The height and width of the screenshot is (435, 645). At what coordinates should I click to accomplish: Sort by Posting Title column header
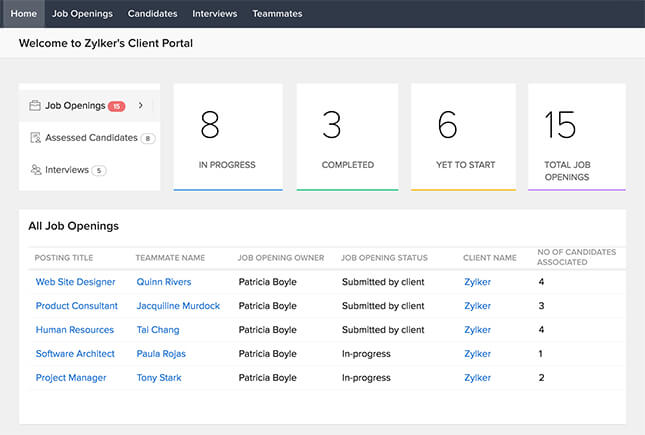[64, 258]
